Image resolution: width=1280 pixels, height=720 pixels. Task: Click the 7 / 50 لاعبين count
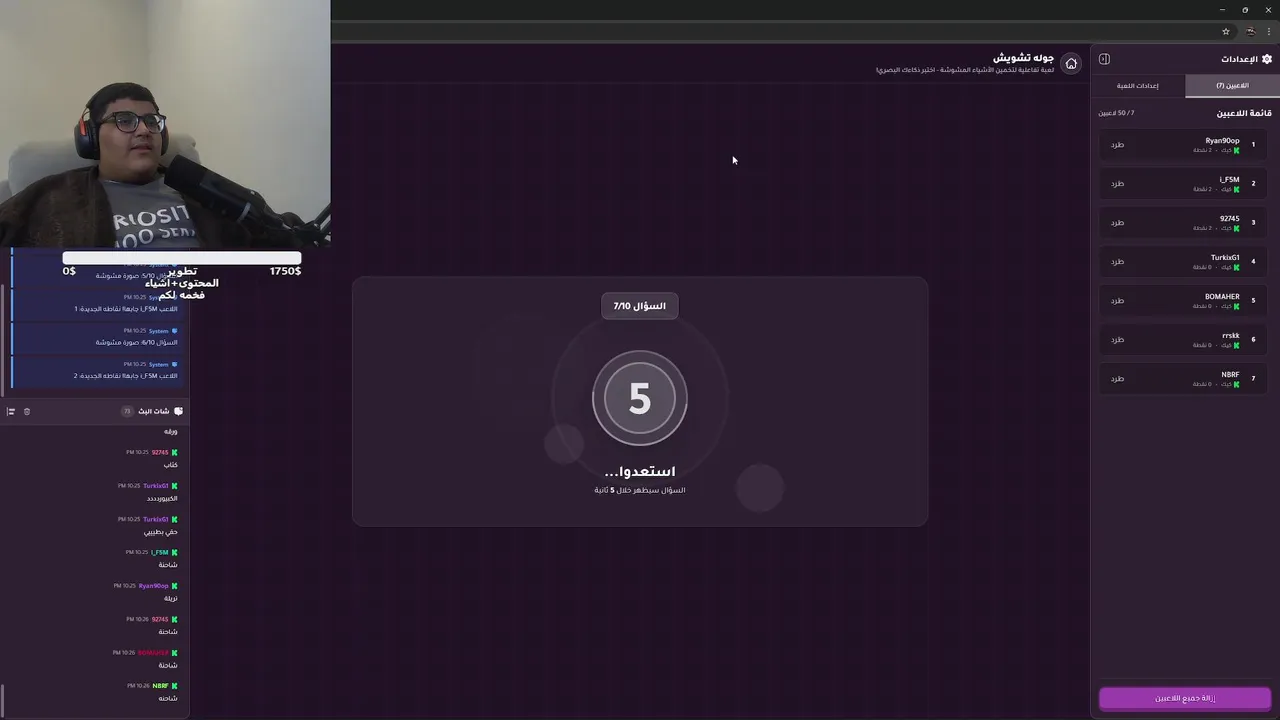click(1116, 113)
